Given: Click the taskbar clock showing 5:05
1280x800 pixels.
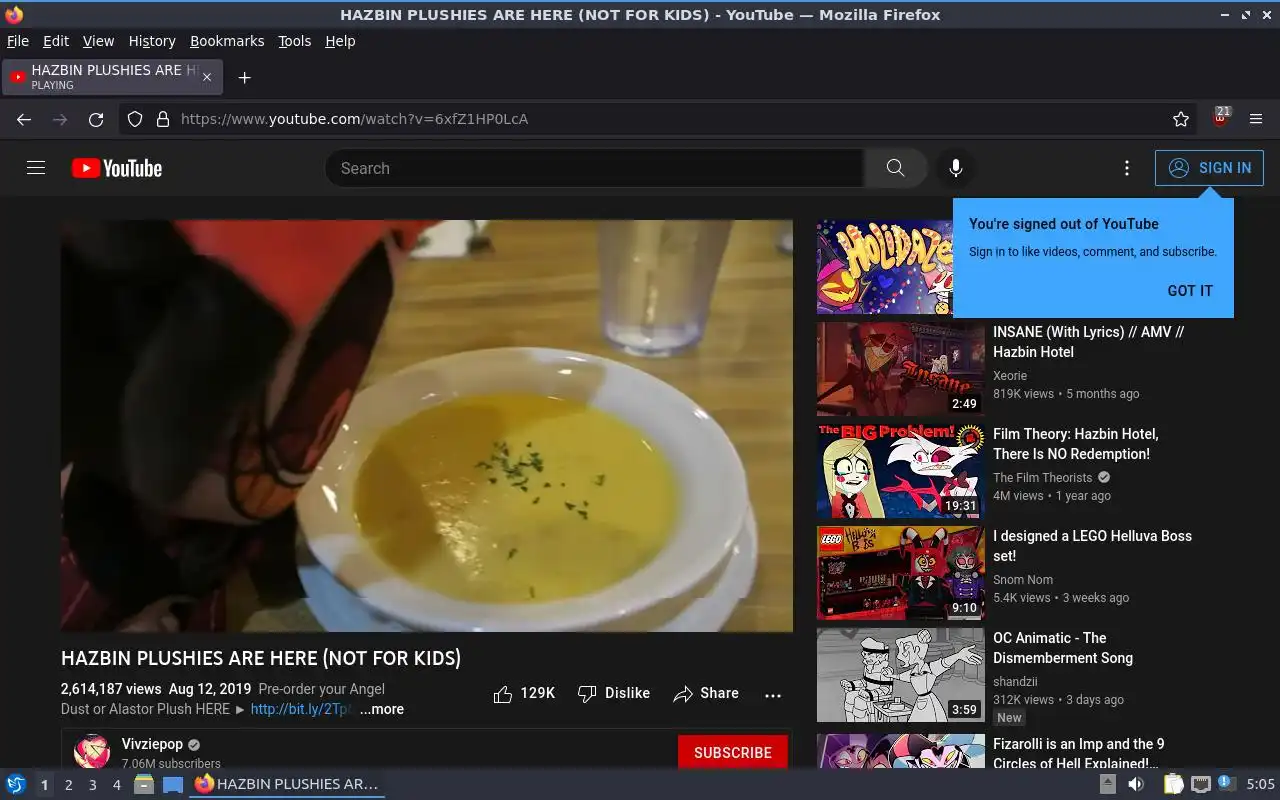Looking at the screenshot, I should pos(1261,784).
